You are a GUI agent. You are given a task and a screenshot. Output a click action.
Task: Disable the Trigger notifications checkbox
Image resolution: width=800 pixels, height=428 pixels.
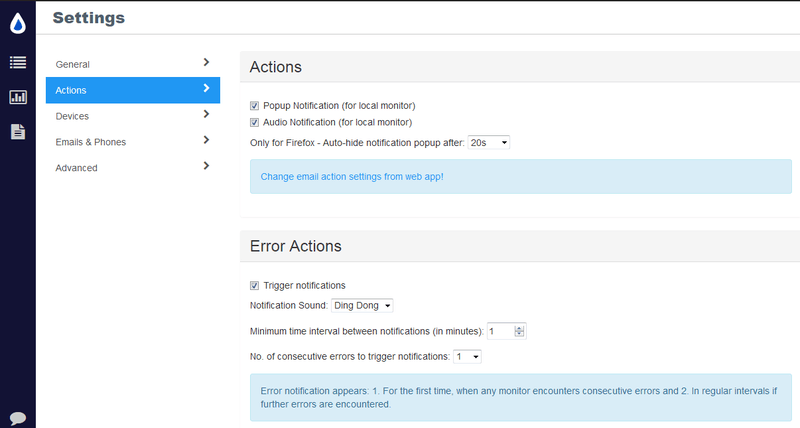[x=254, y=285]
